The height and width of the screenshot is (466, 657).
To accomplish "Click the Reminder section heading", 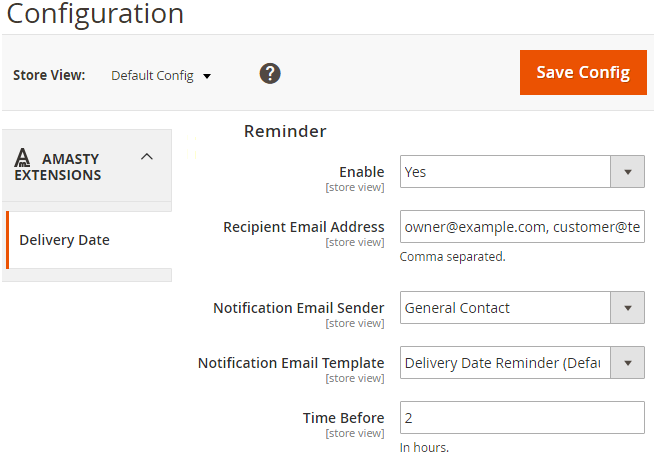I will tap(285, 131).
